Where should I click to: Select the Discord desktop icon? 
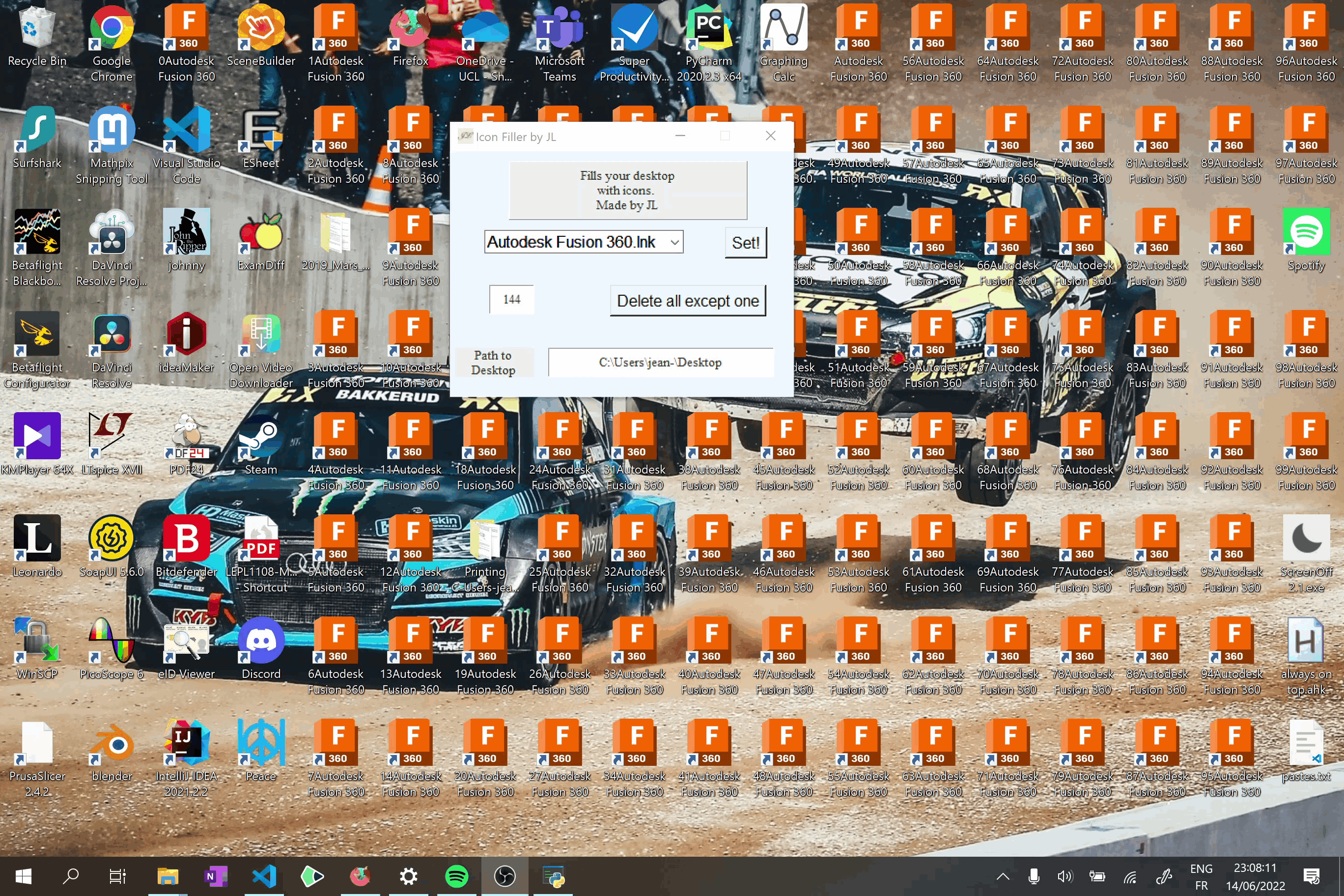(x=260, y=641)
